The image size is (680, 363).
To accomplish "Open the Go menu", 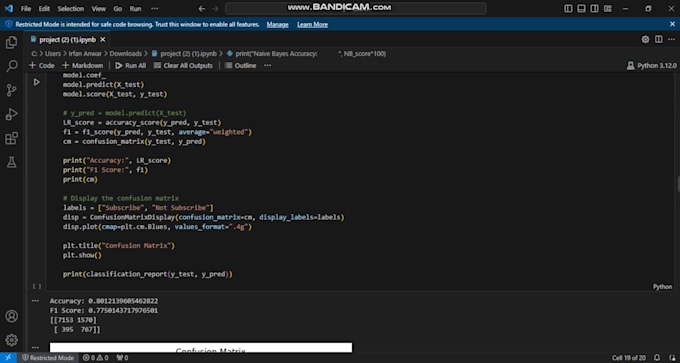I will 118,9.
